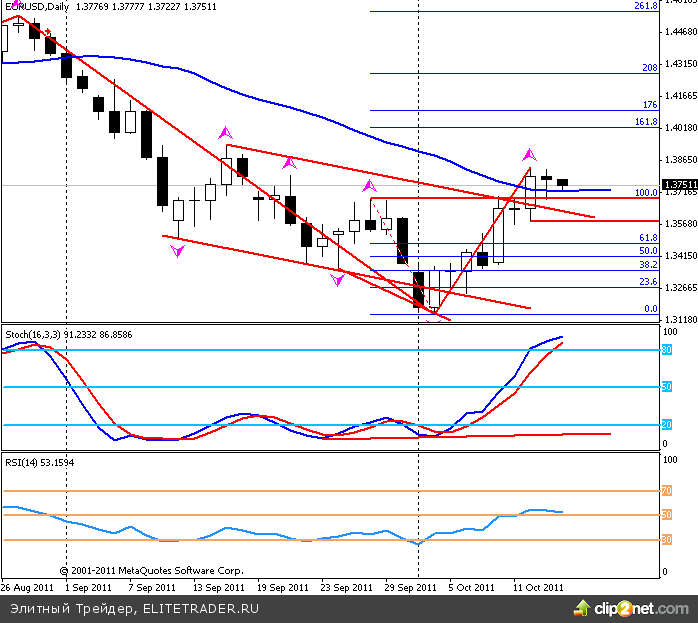
Task: Click the Fibonacci 0.0 level label
Action: point(649,309)
